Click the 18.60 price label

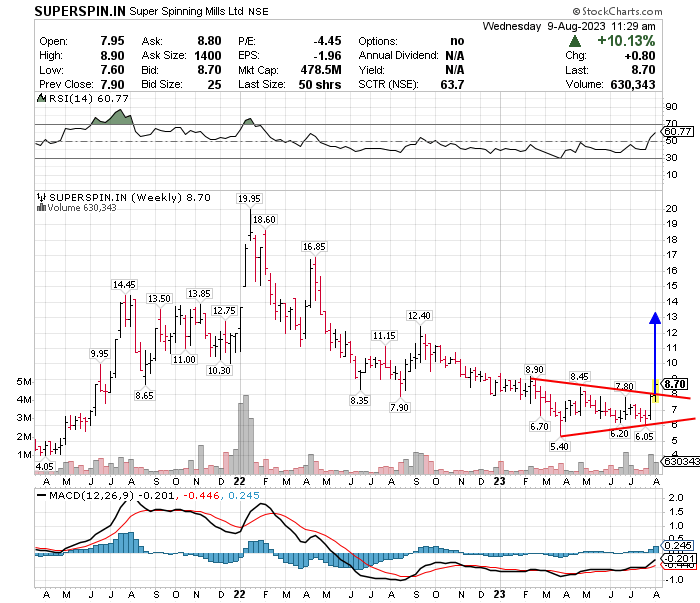[264, 220]
